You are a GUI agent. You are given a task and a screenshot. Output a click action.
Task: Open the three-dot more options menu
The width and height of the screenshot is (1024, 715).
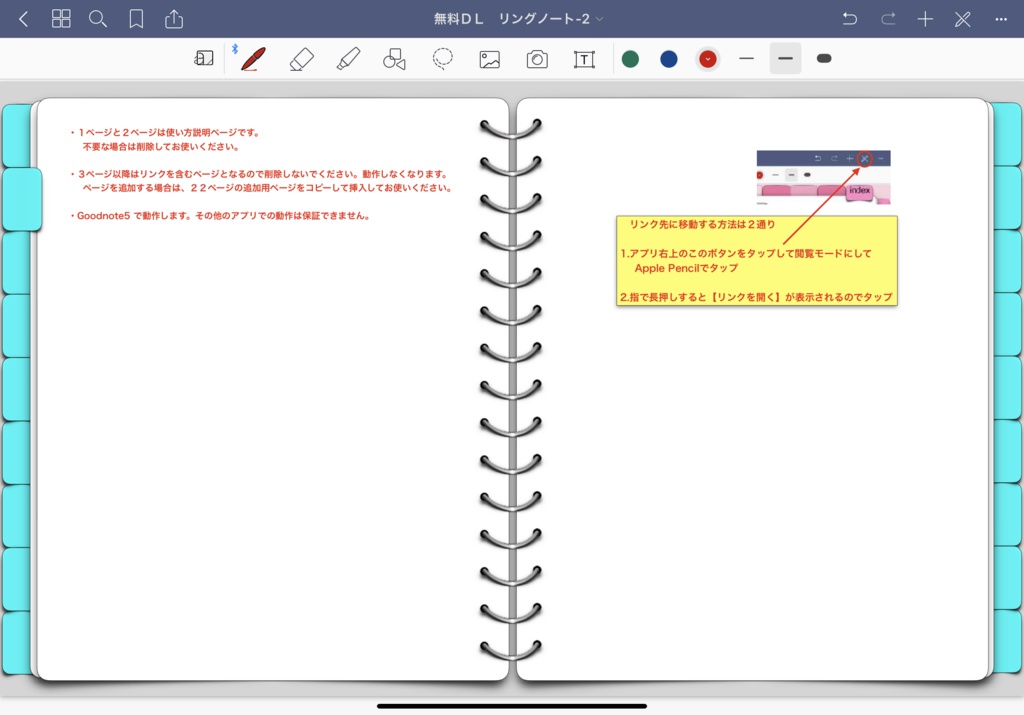click(x=1000, y=19)
